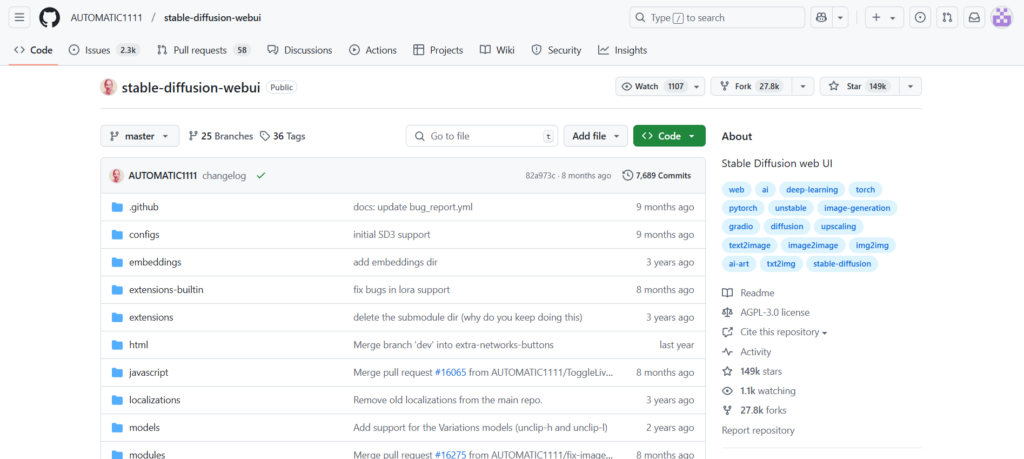Click the AUTOMATIC1111 owner breadcrumb link

[x=106, y=18]
